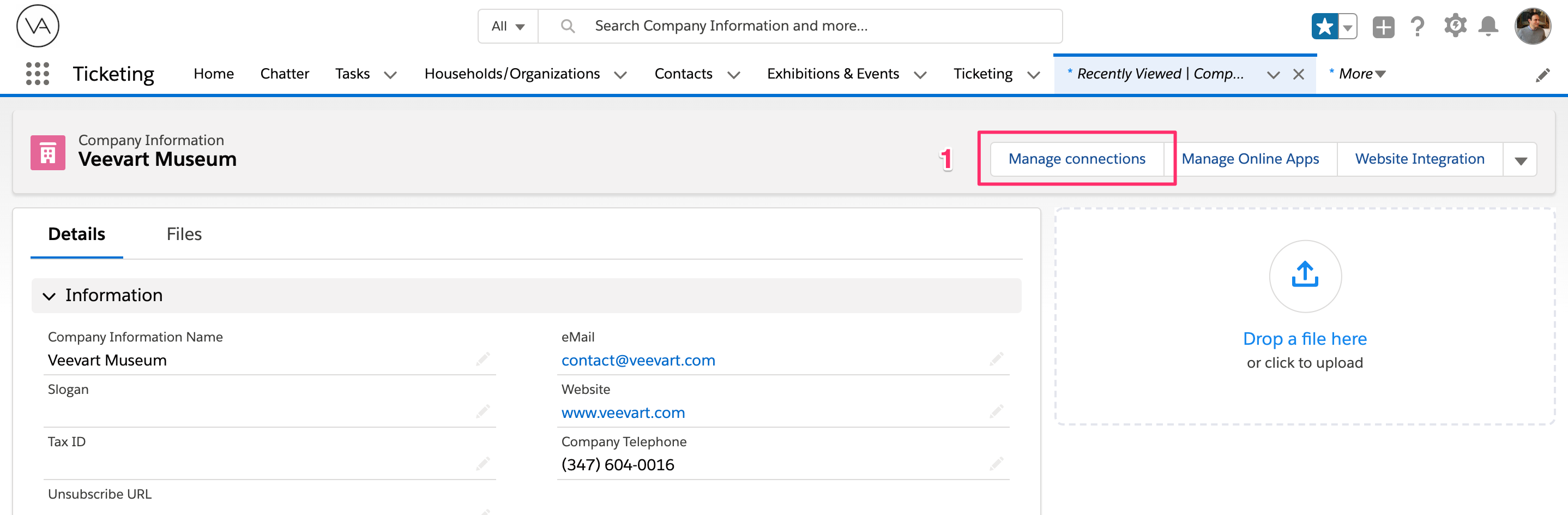Edit the eMail field pencil

coord(997,360)
